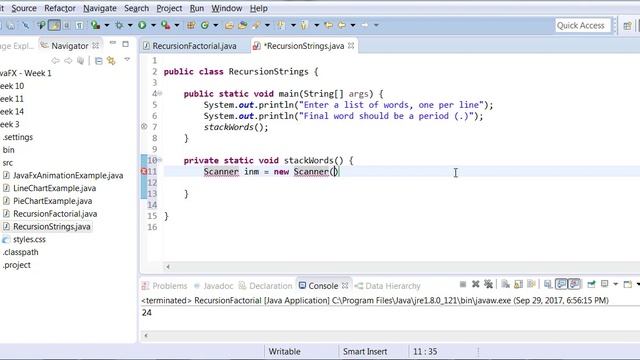Image resolution: width=640 pixels, height=360 pixels.
Task: Toggle block selection mode
Action: 66,25
